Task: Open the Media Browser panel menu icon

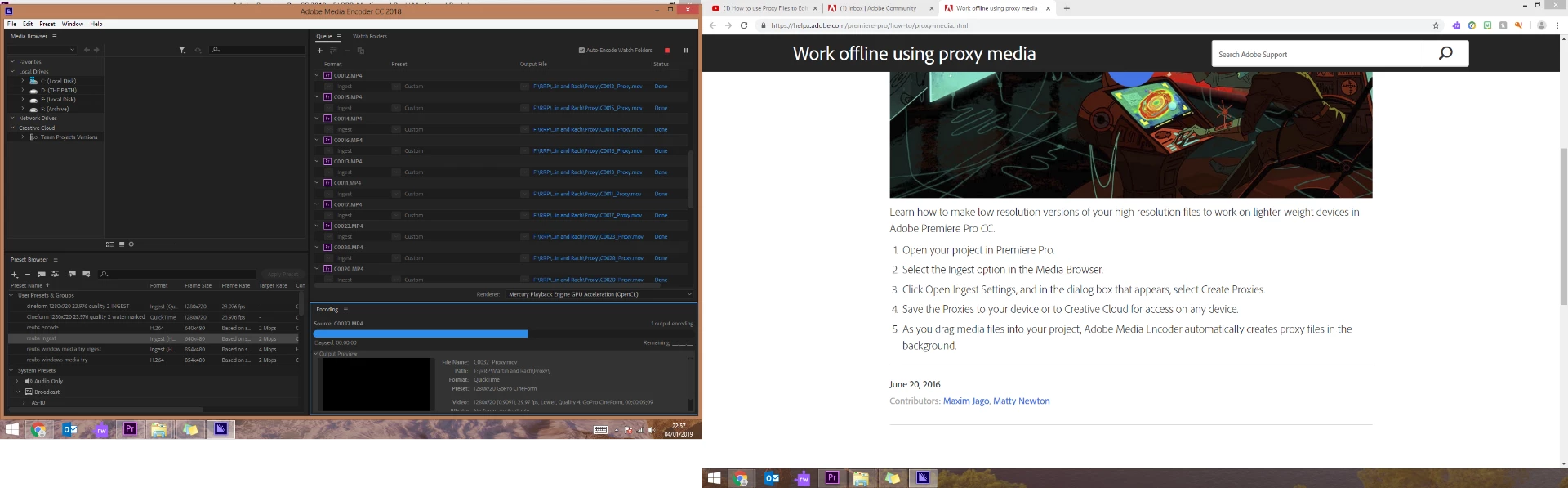Action: click(55, 36)
